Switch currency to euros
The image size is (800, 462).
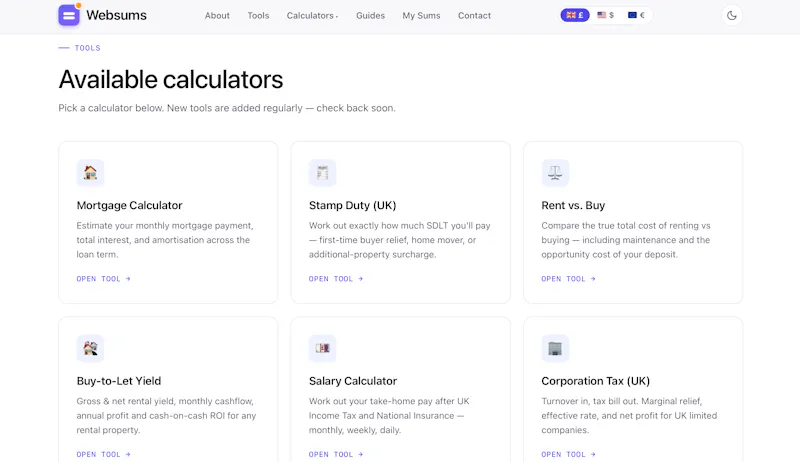636,15
